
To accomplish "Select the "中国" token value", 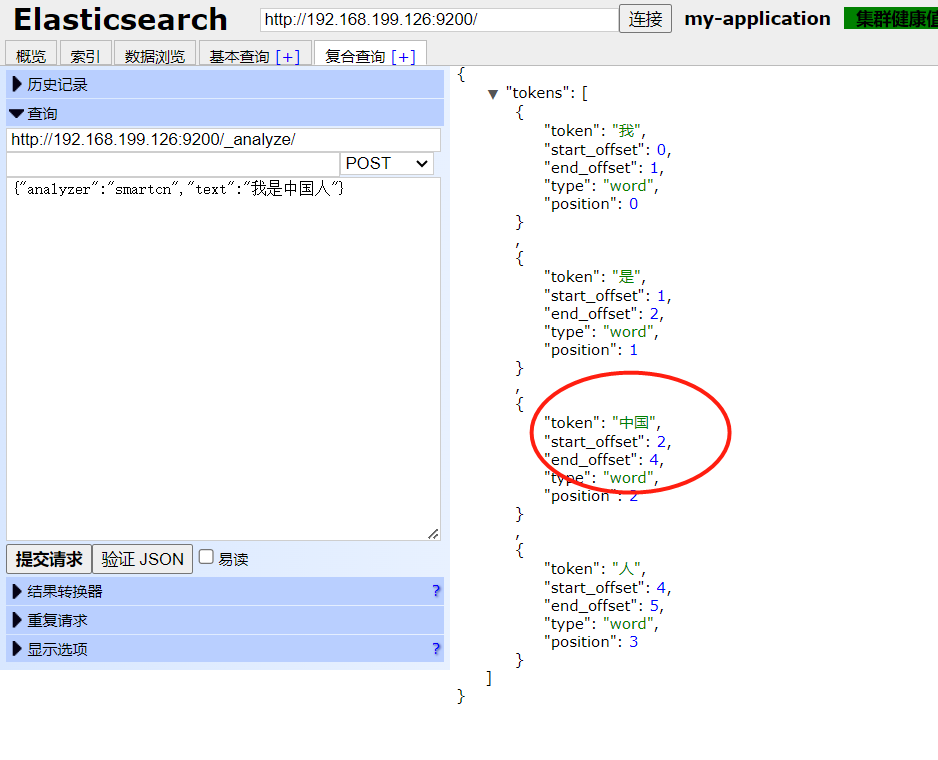I will (x=634, y=422).
